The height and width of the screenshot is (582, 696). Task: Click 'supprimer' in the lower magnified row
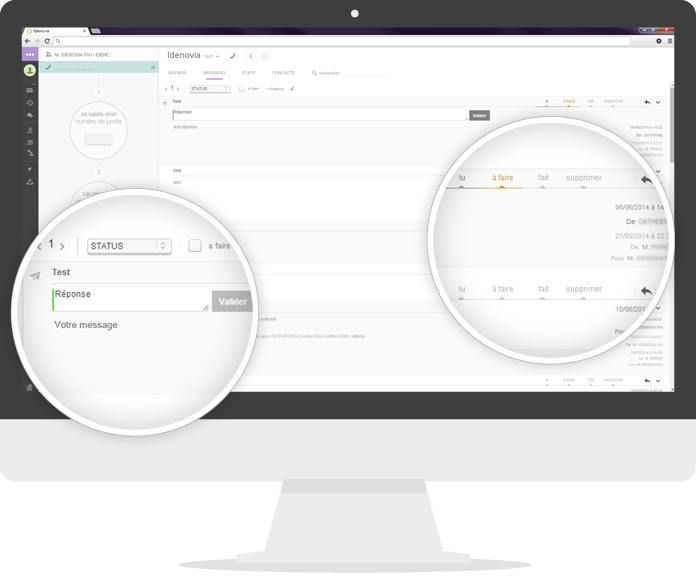click(584, 291)
